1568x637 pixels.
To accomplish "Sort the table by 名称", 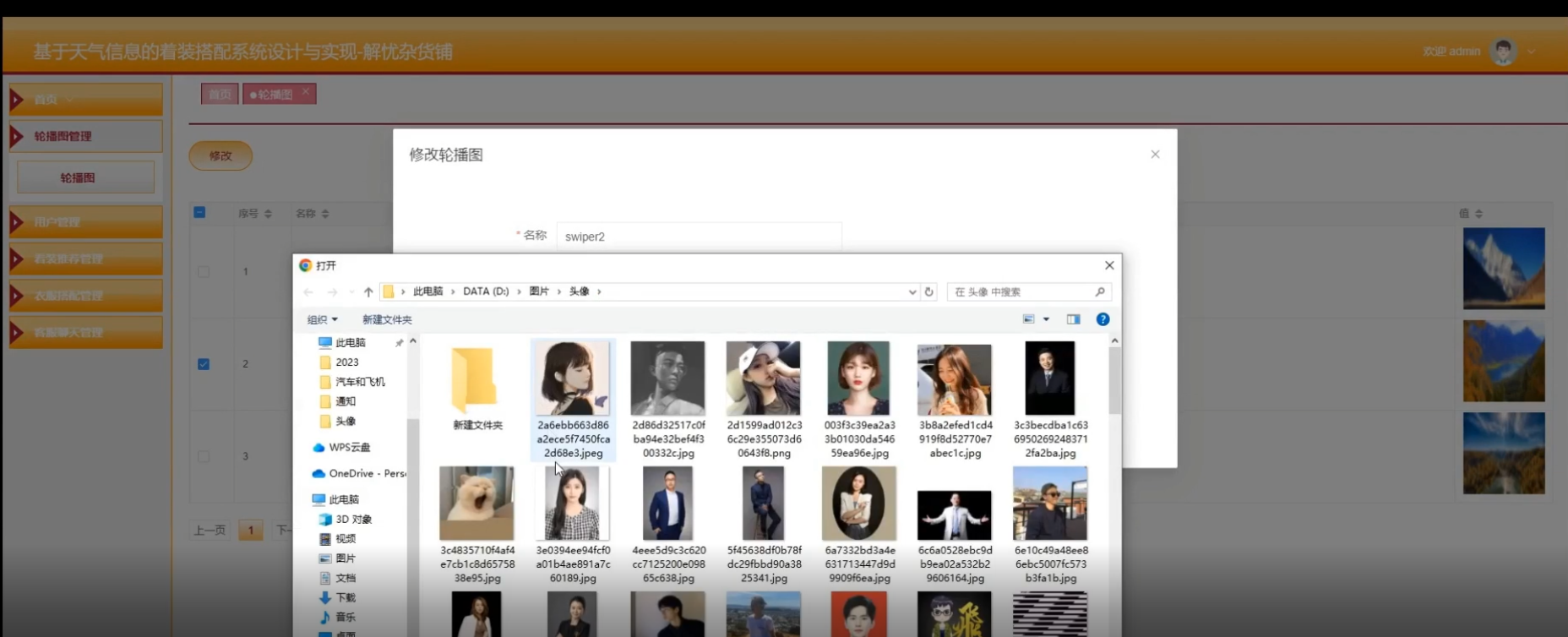I will point(325,214).
